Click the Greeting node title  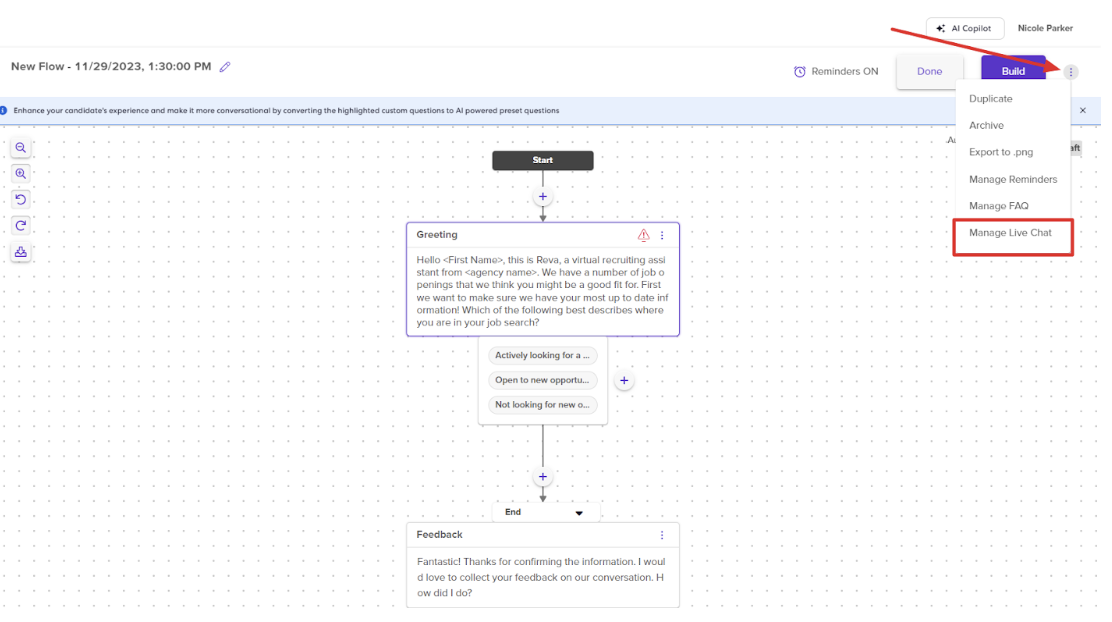tap(437, 235)
